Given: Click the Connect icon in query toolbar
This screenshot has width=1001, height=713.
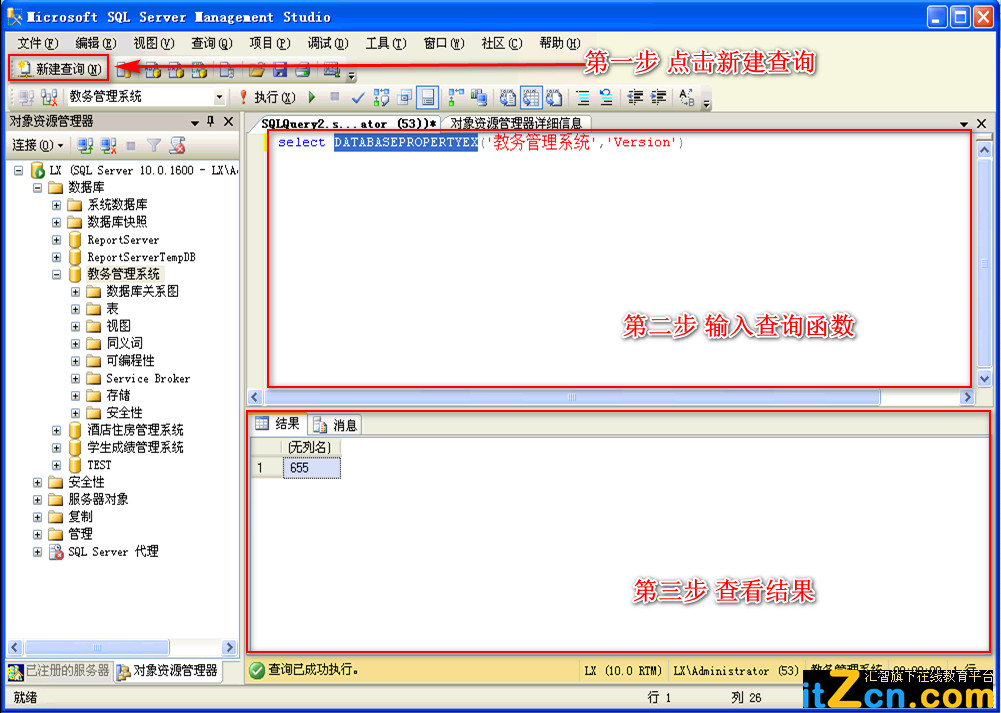Looking at the screenshot, I should pos(26,97).
